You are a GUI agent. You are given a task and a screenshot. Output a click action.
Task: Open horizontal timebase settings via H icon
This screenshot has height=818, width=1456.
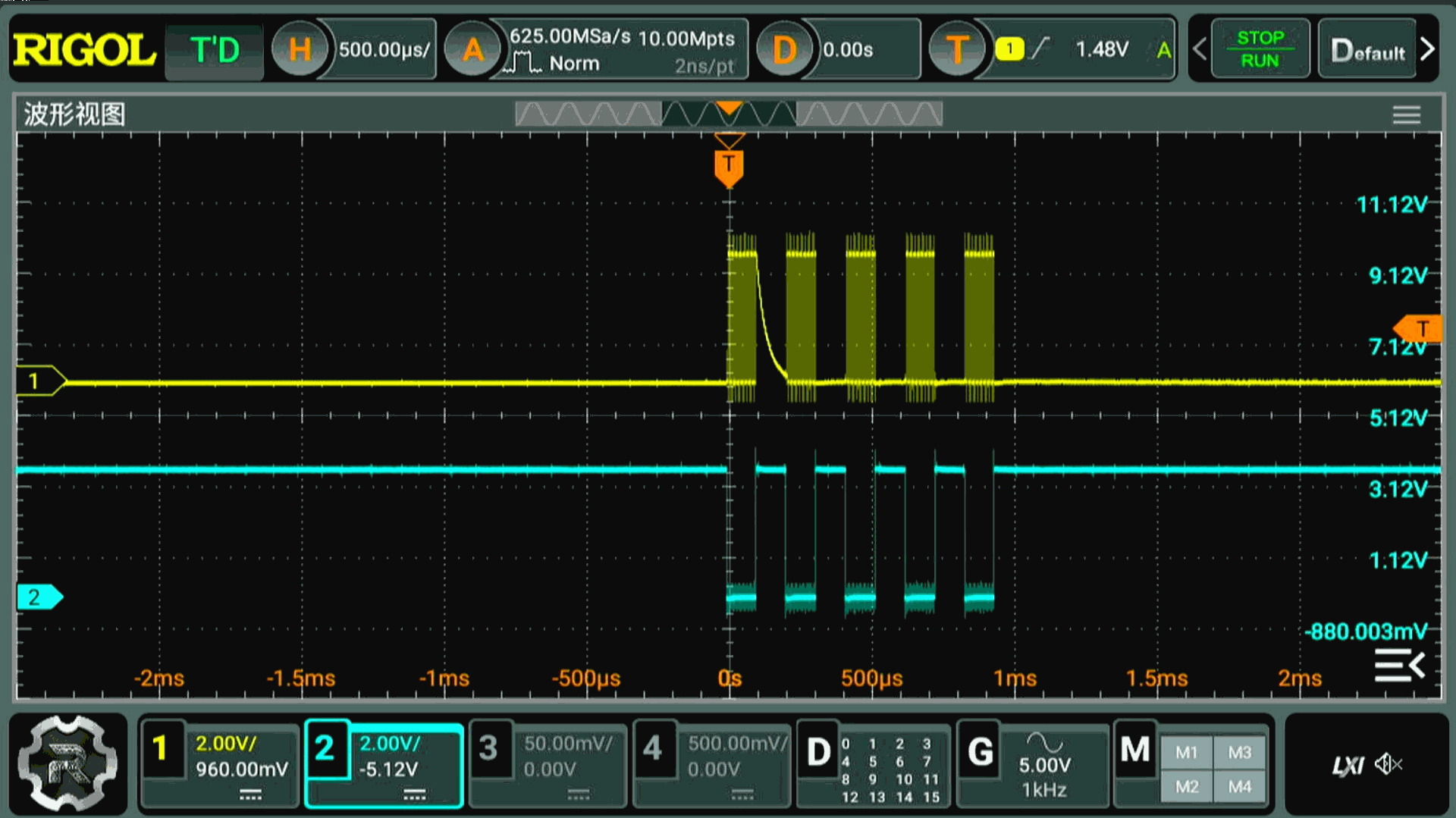pos(300,48)
